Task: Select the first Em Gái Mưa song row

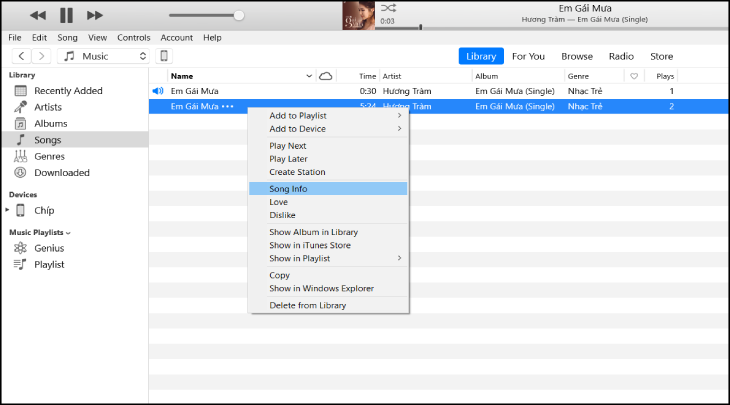Action: click(x=439, y=91)
